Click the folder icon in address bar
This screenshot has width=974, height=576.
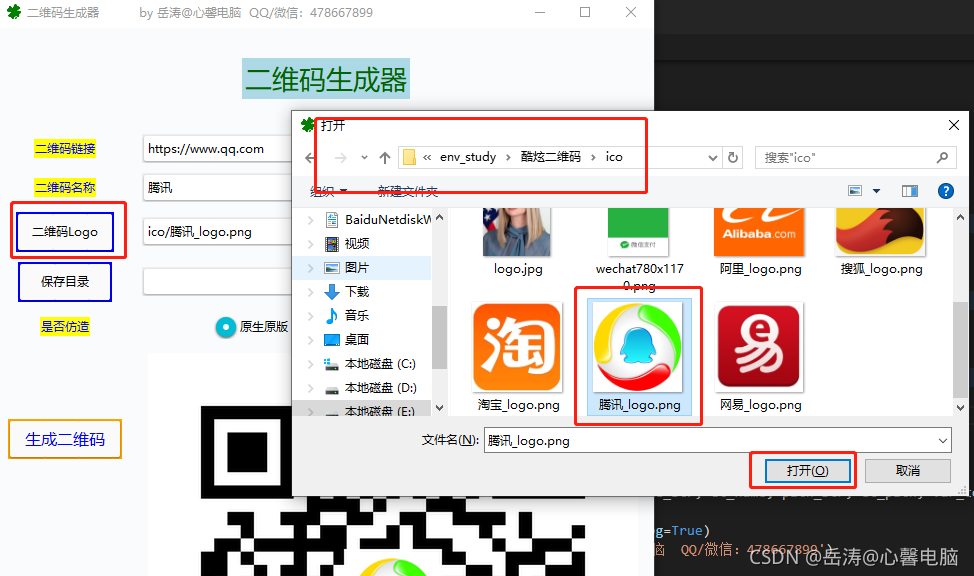(x=409, y=157)
